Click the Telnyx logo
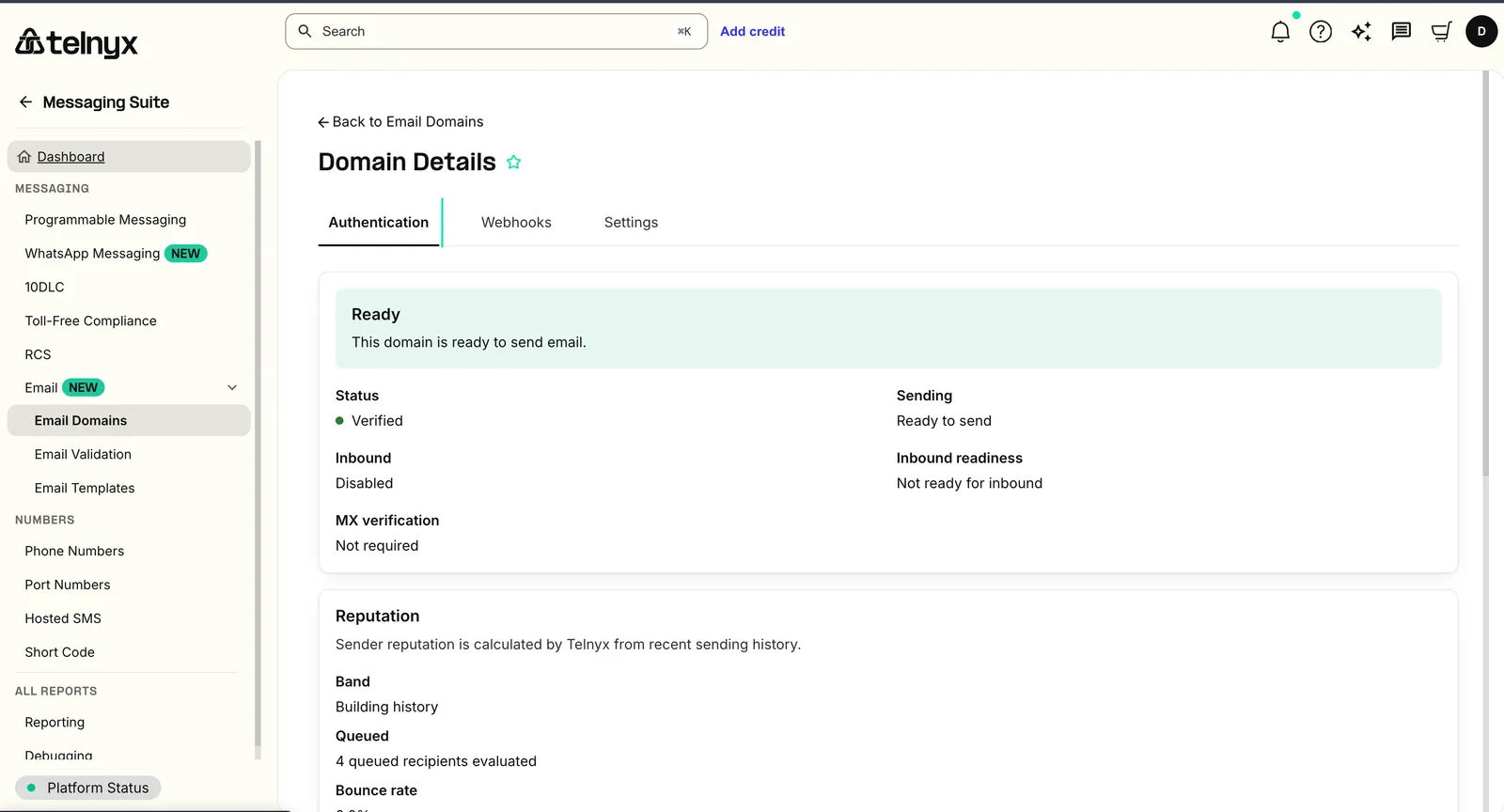This screenshot has height=812, width=1504. (x=76, y=42)
